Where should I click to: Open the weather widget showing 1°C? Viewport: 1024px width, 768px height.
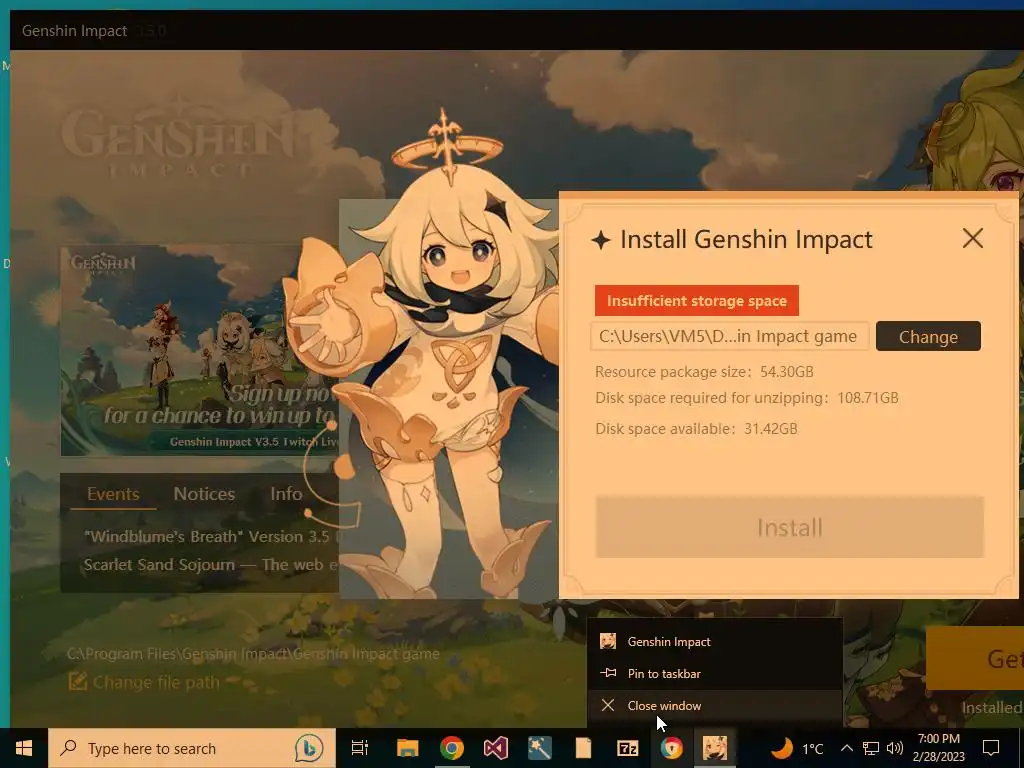pyautogui.click(x=796, y=748)
